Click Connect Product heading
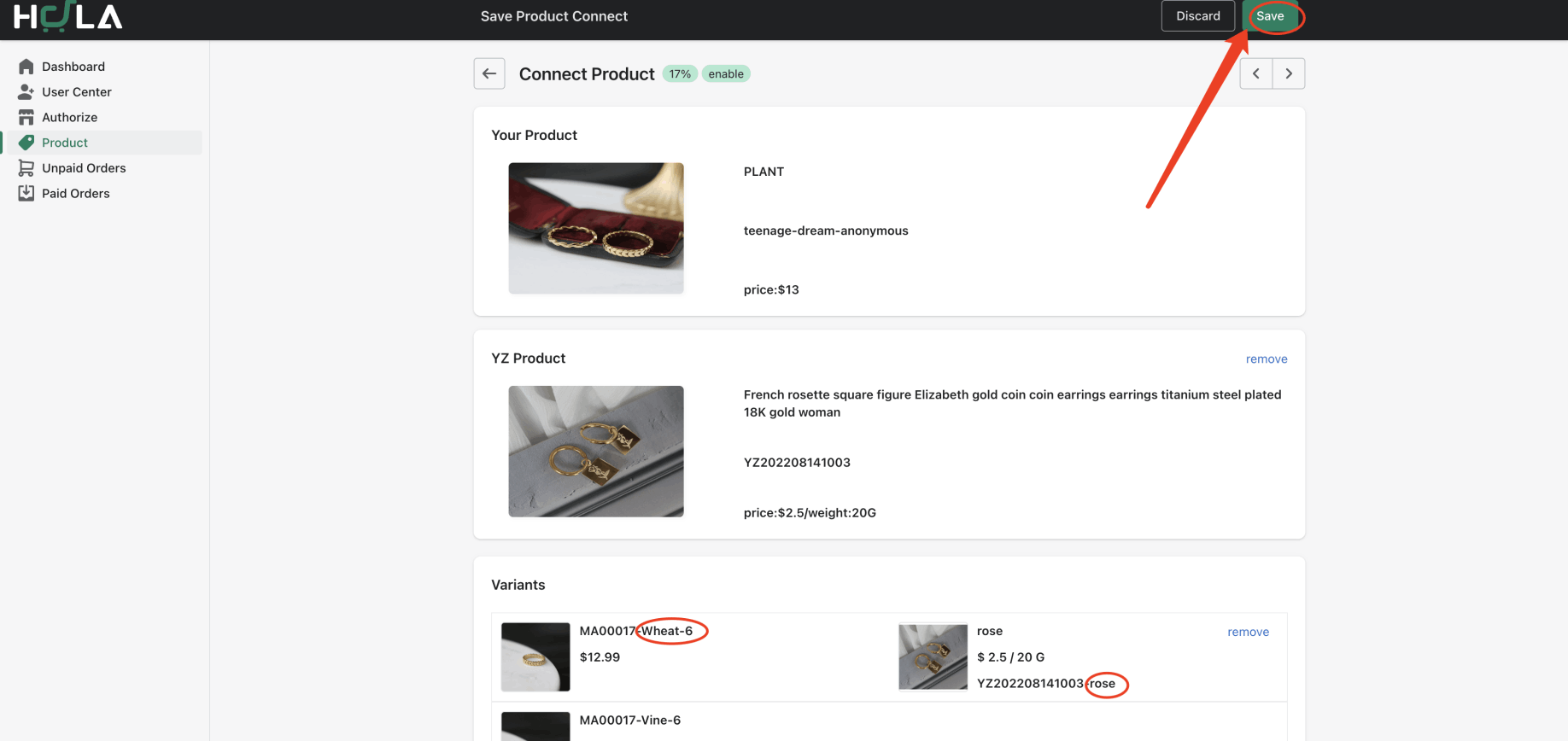Image resolution: width=1568 pixels, height=741 pixels. [587, 74]
